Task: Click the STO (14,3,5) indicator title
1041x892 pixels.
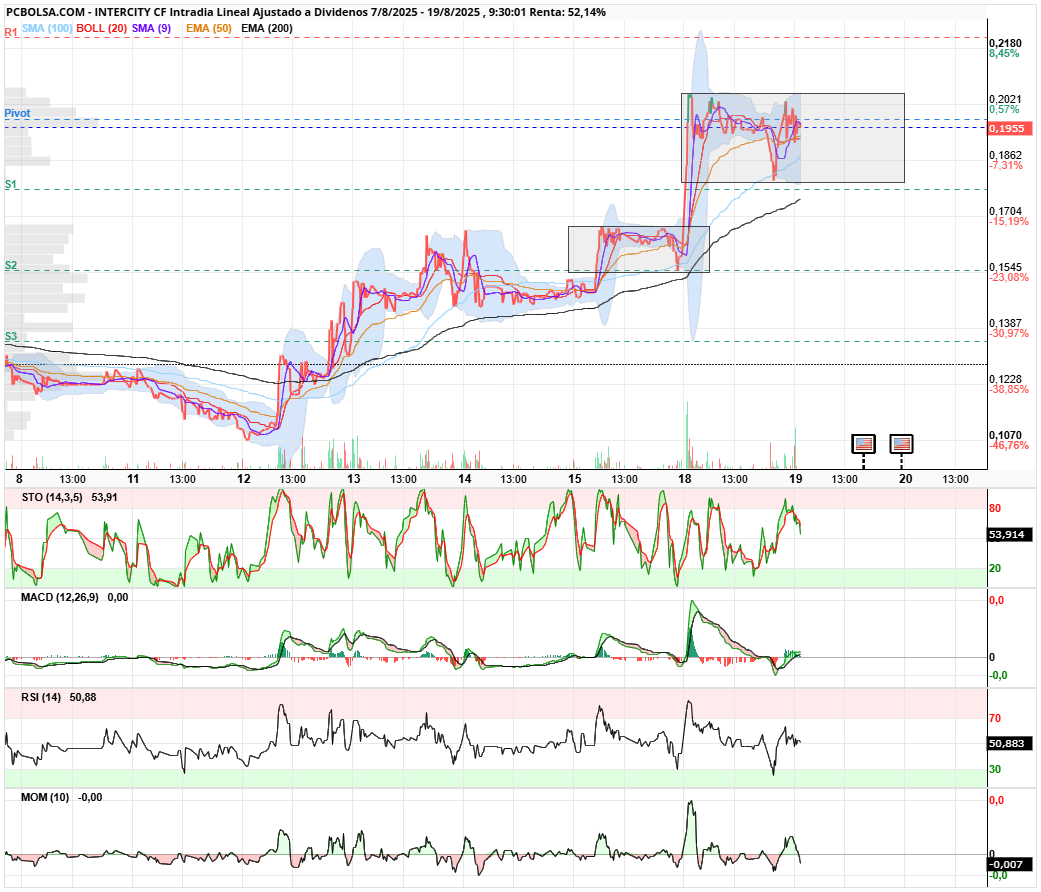Action: pyautogui.click(x=52, y=497)
